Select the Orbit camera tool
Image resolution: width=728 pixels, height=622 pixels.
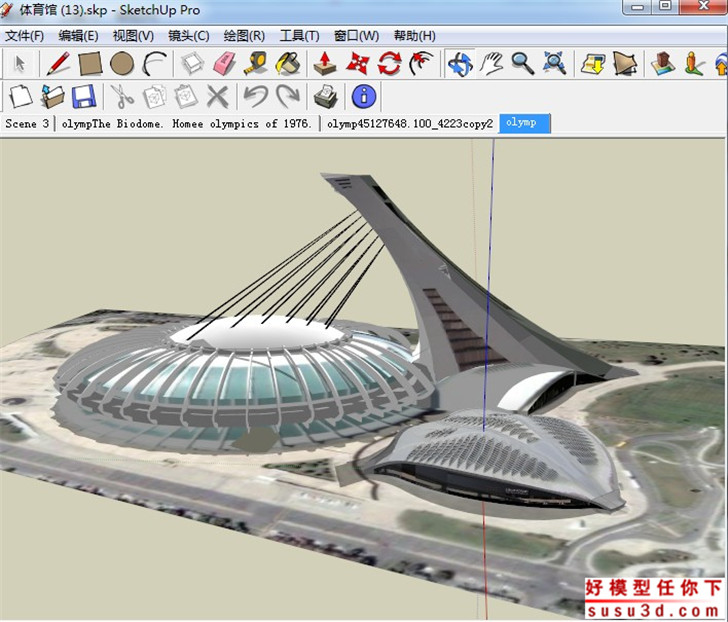460,64
